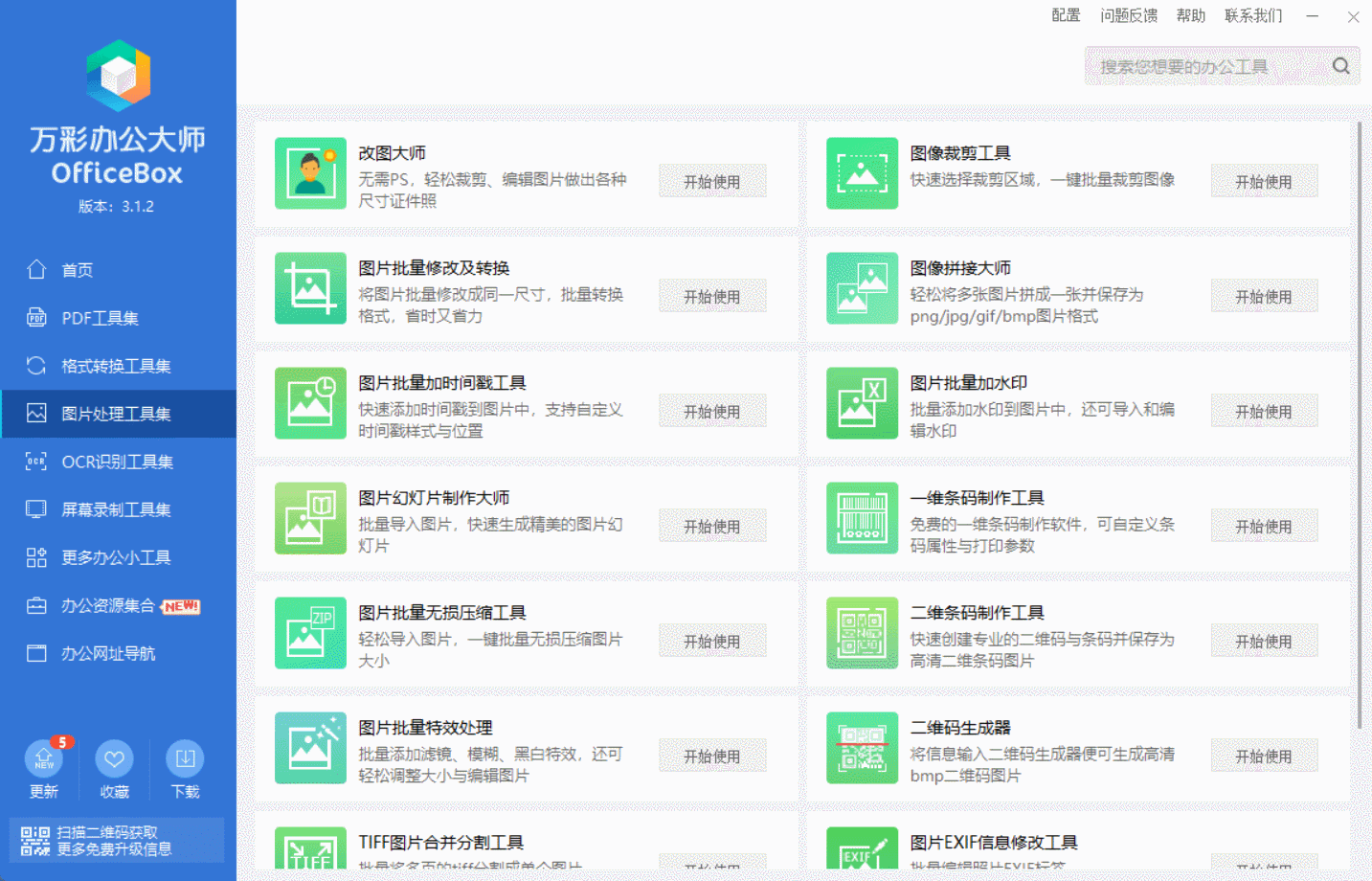Click the 图片批量加水印 watermark tool icon
The width and height of the screenshot is (1372, 881).
(862, 403)
